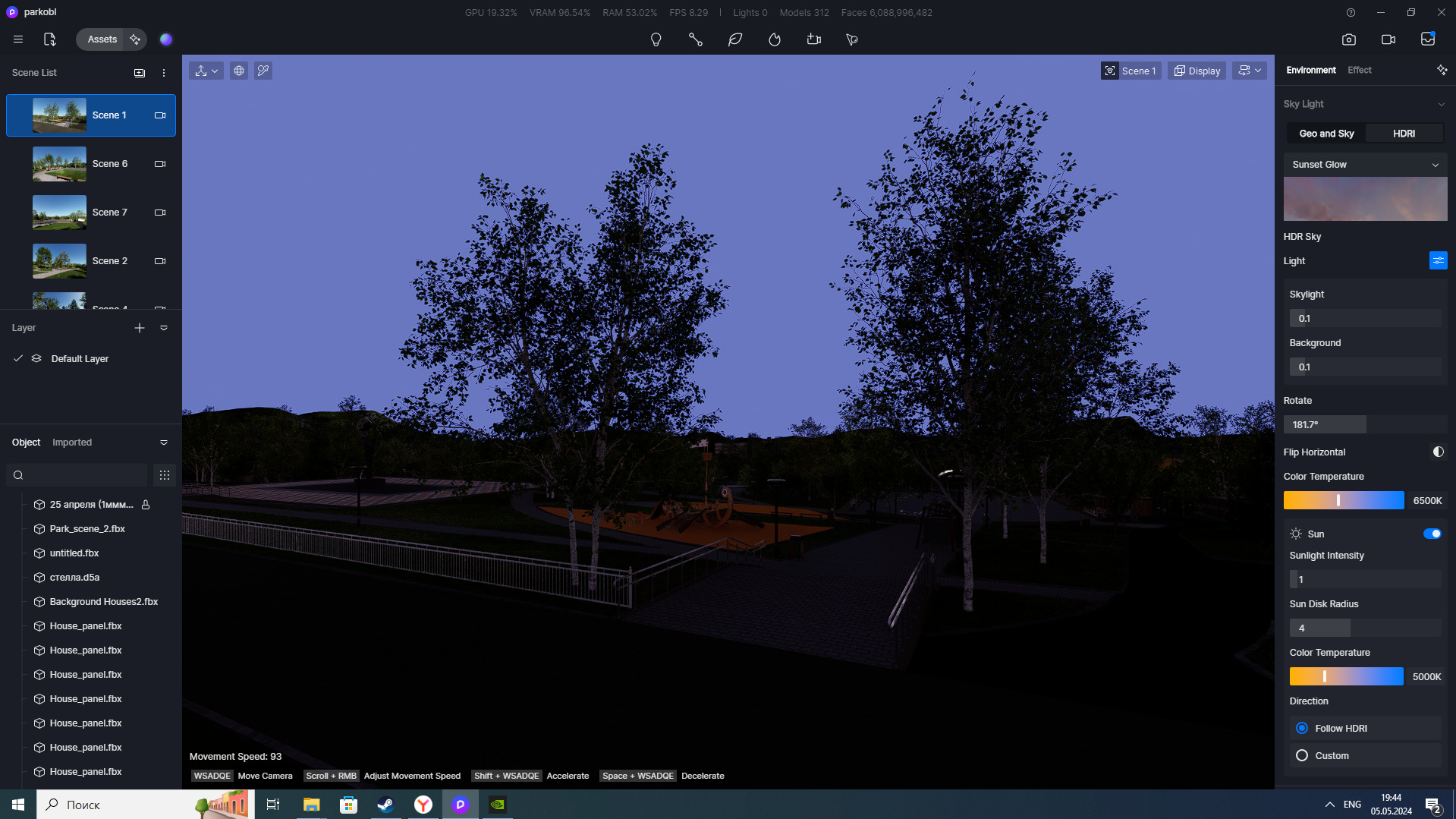This screenshot has height=819, width=1456.
Task: Toggle Default Layer checkmark
Action: point(18,358)
